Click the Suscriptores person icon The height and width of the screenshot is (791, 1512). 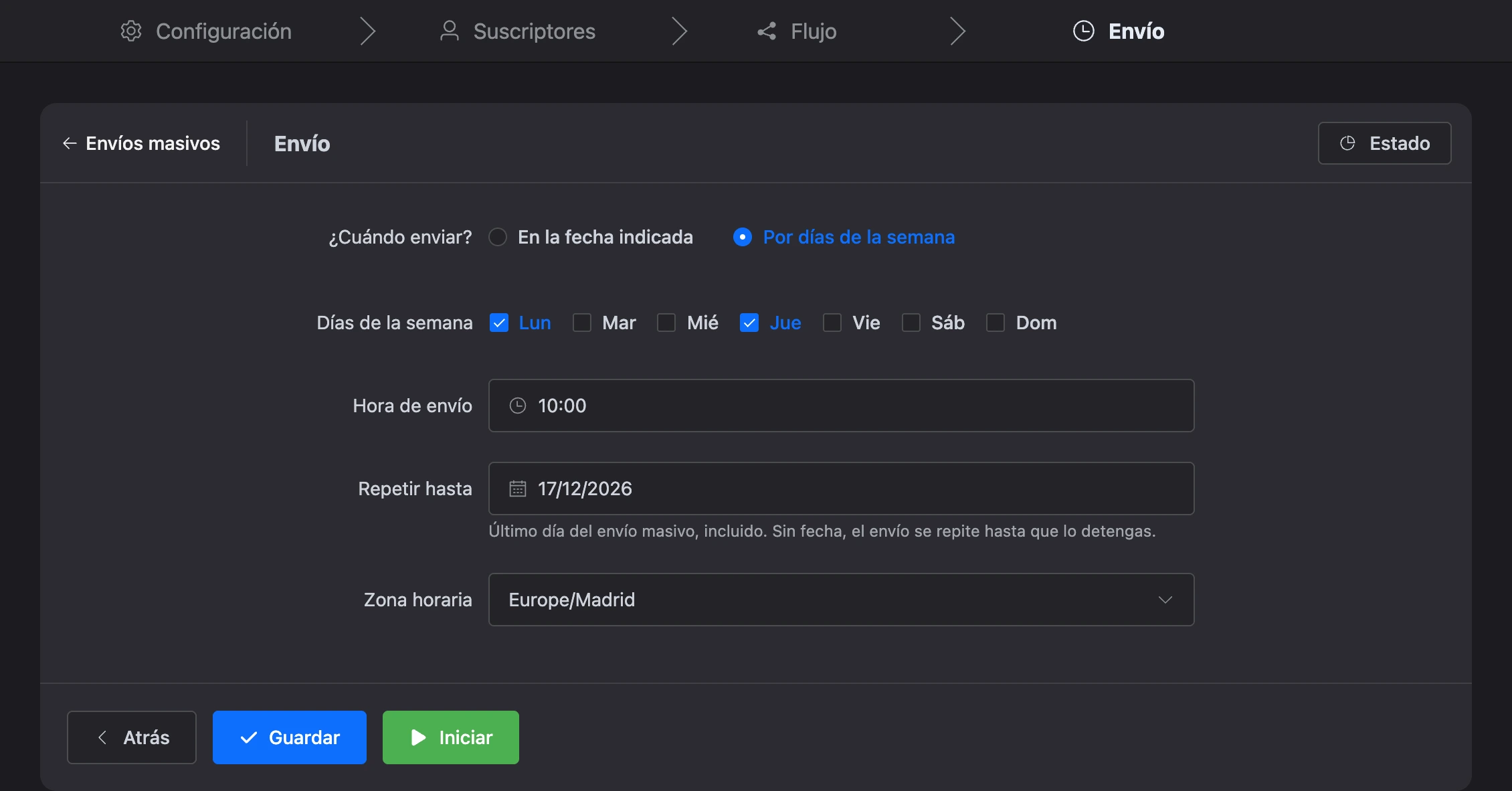coord(450,31)
